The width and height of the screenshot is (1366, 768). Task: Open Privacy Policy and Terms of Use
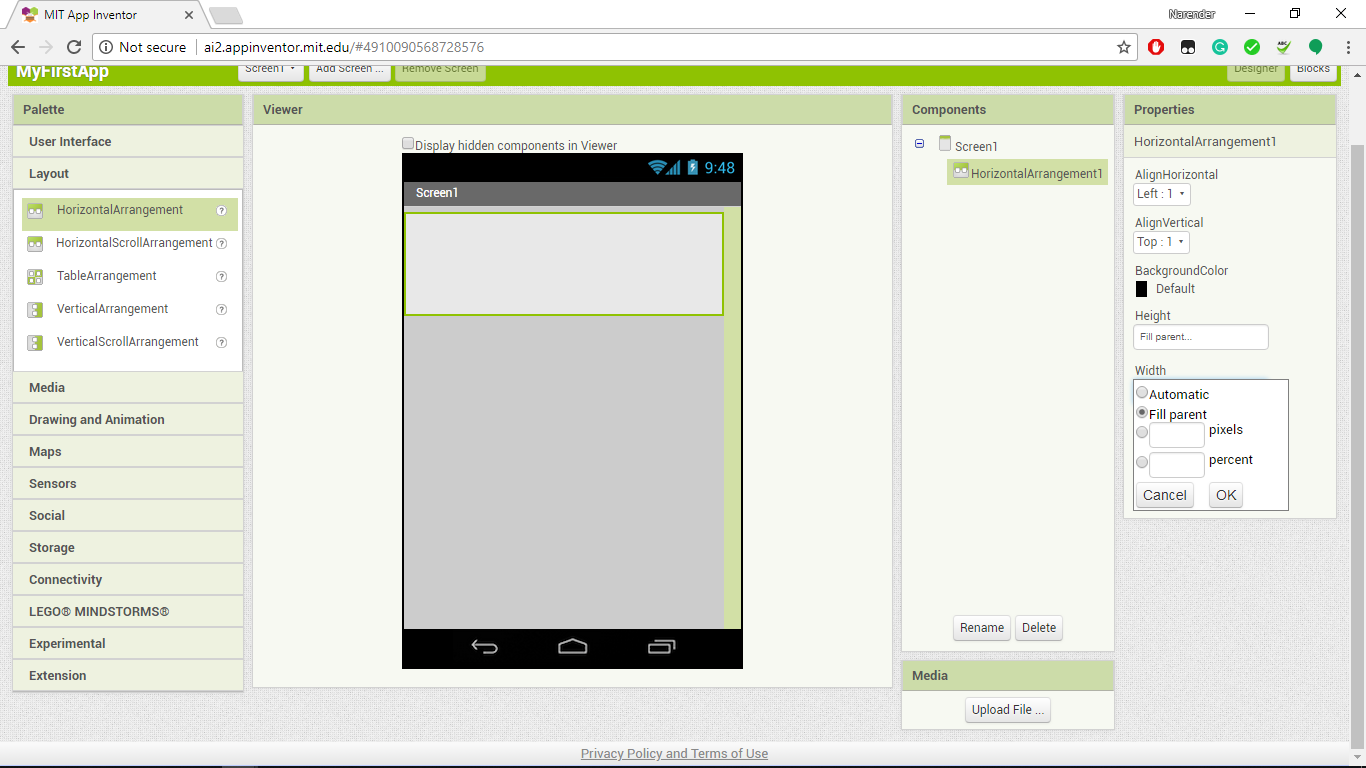pyautogui.click(x=674, y=754)
